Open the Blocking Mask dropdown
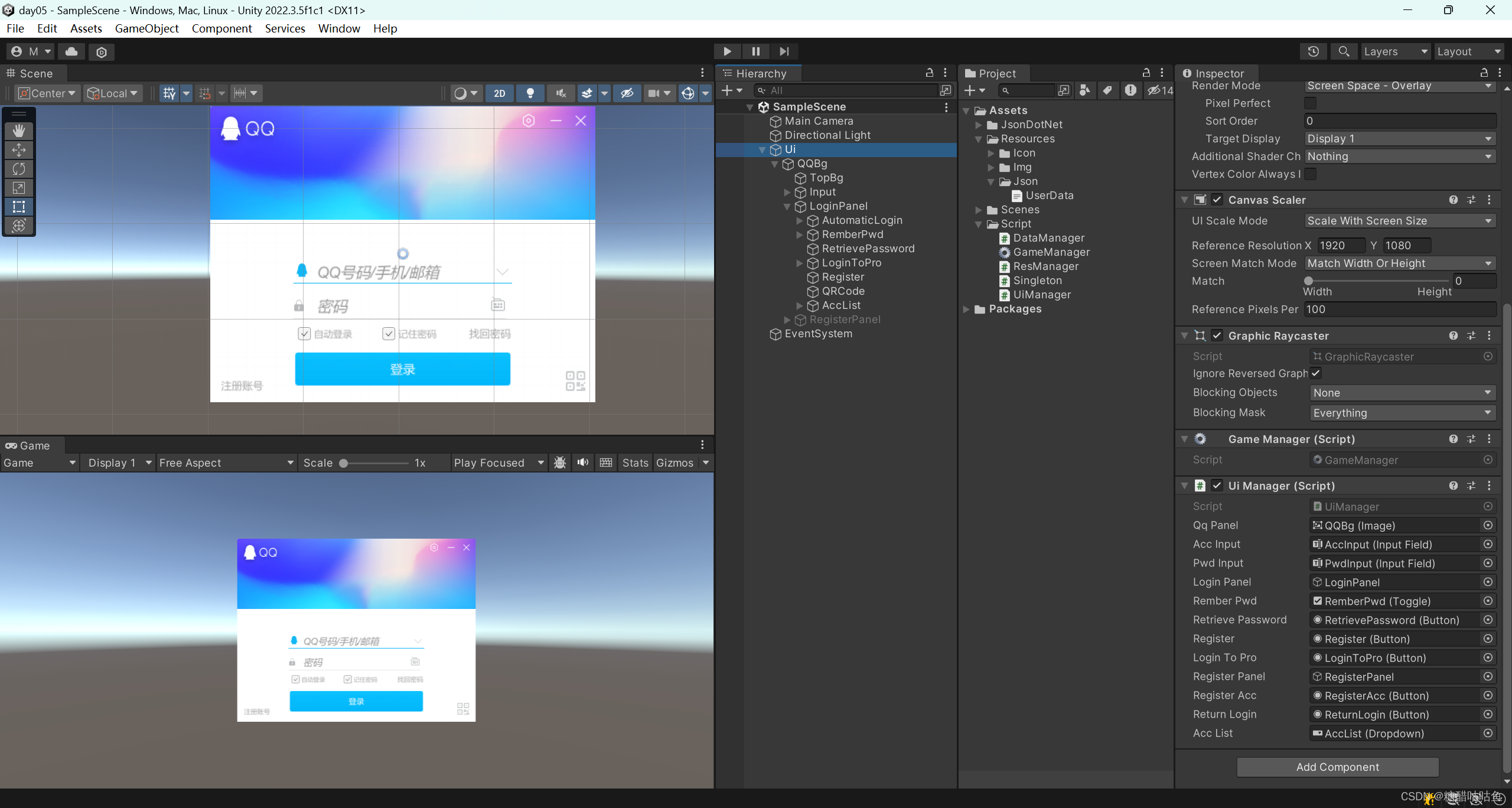The width and height of the screenshot is (1512, 808). click(1402, 412)
